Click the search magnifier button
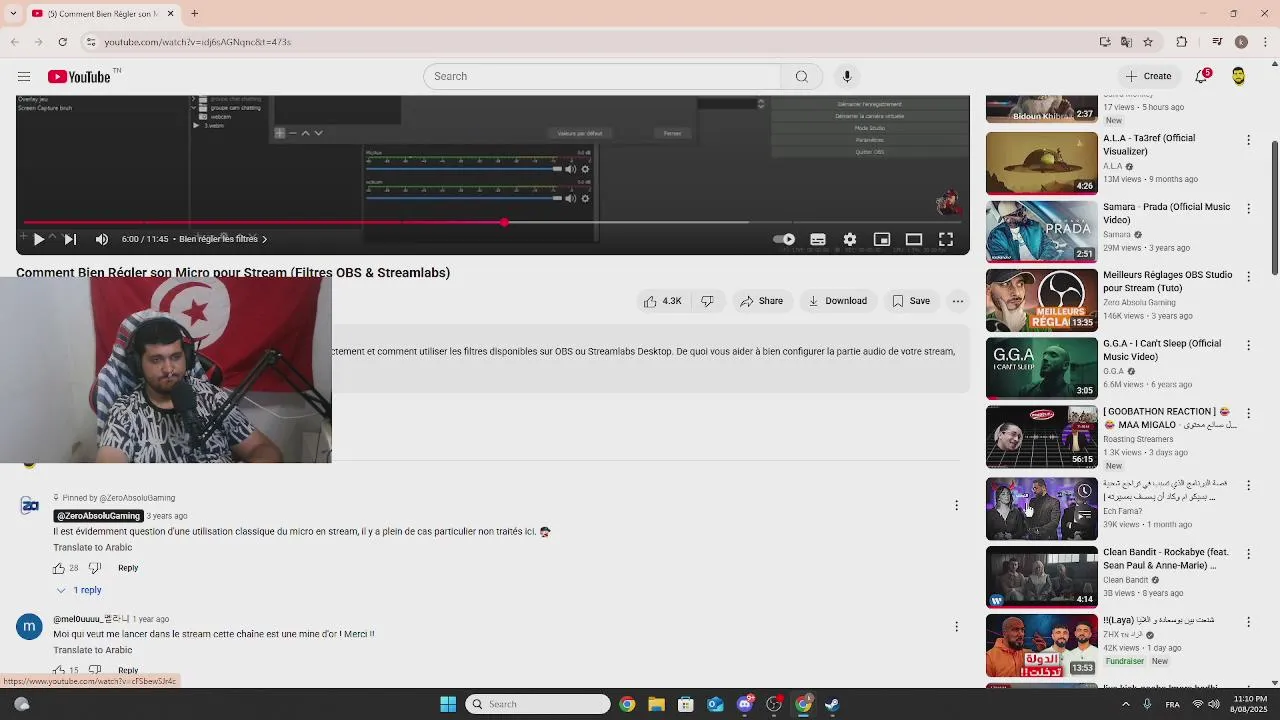Screen dimensions: 1280x720 click(801, 76)
